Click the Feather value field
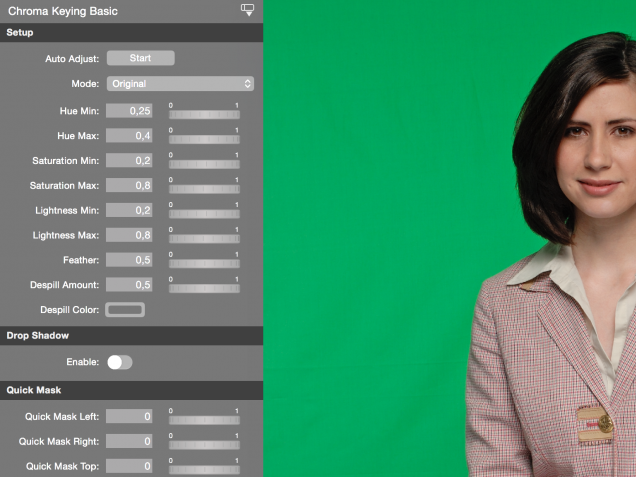The image size is (636, 477). click(x=129, y=260)
